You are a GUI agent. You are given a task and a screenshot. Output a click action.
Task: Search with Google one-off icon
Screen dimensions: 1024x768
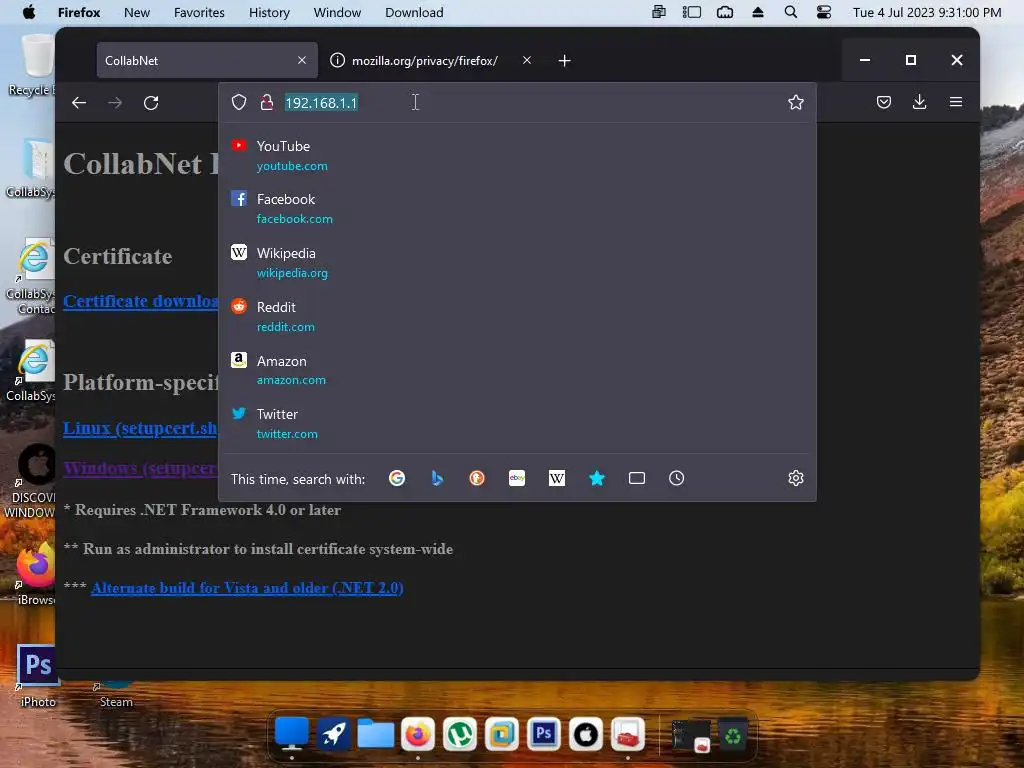397,479
